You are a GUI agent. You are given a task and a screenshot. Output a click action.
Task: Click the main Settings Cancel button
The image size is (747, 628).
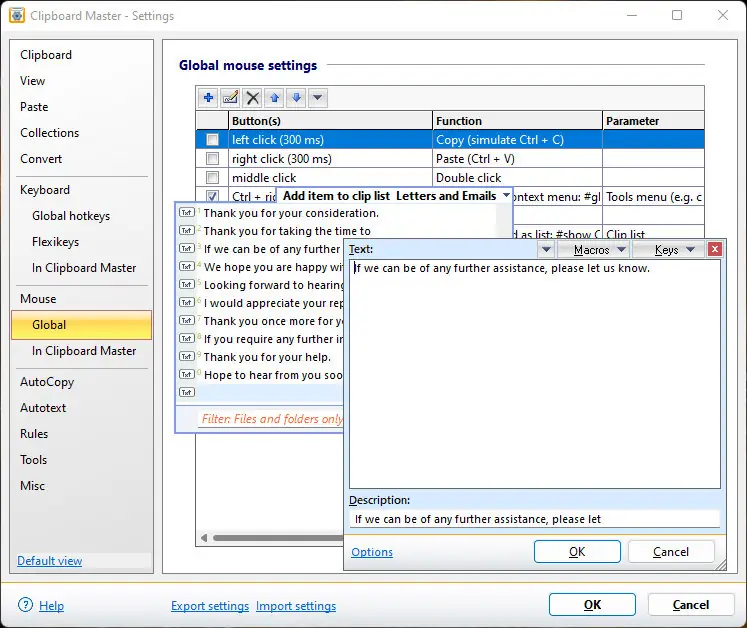(691, 605)
